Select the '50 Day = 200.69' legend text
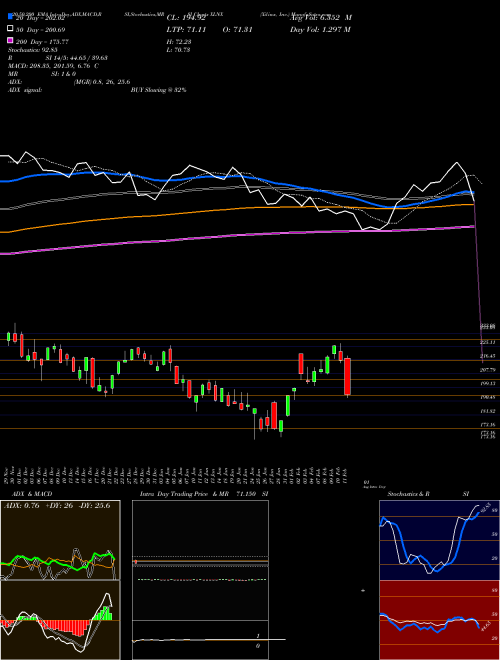The height and width of the screenshot is (660, 500). click(x=40, y=29)
